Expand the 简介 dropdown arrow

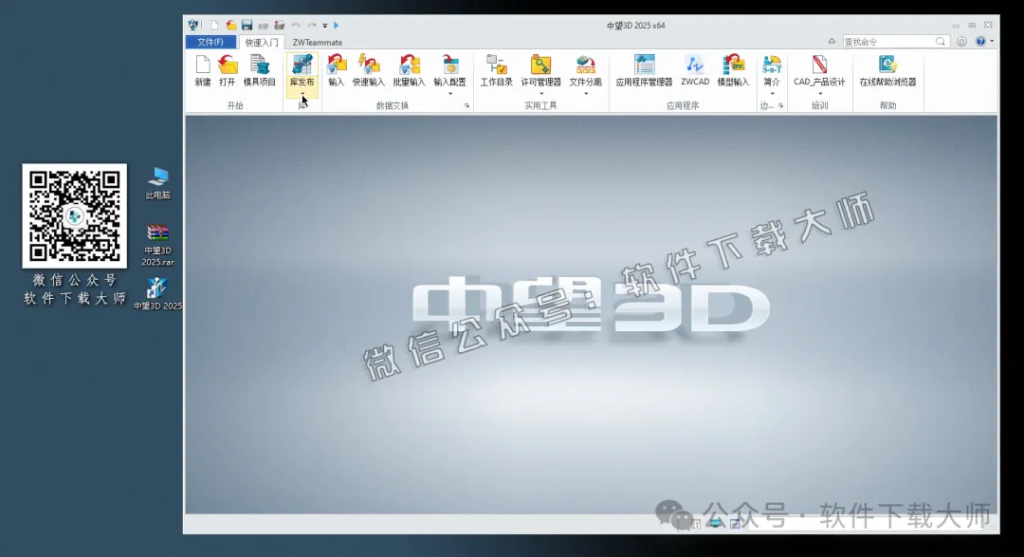click(772, 94)
